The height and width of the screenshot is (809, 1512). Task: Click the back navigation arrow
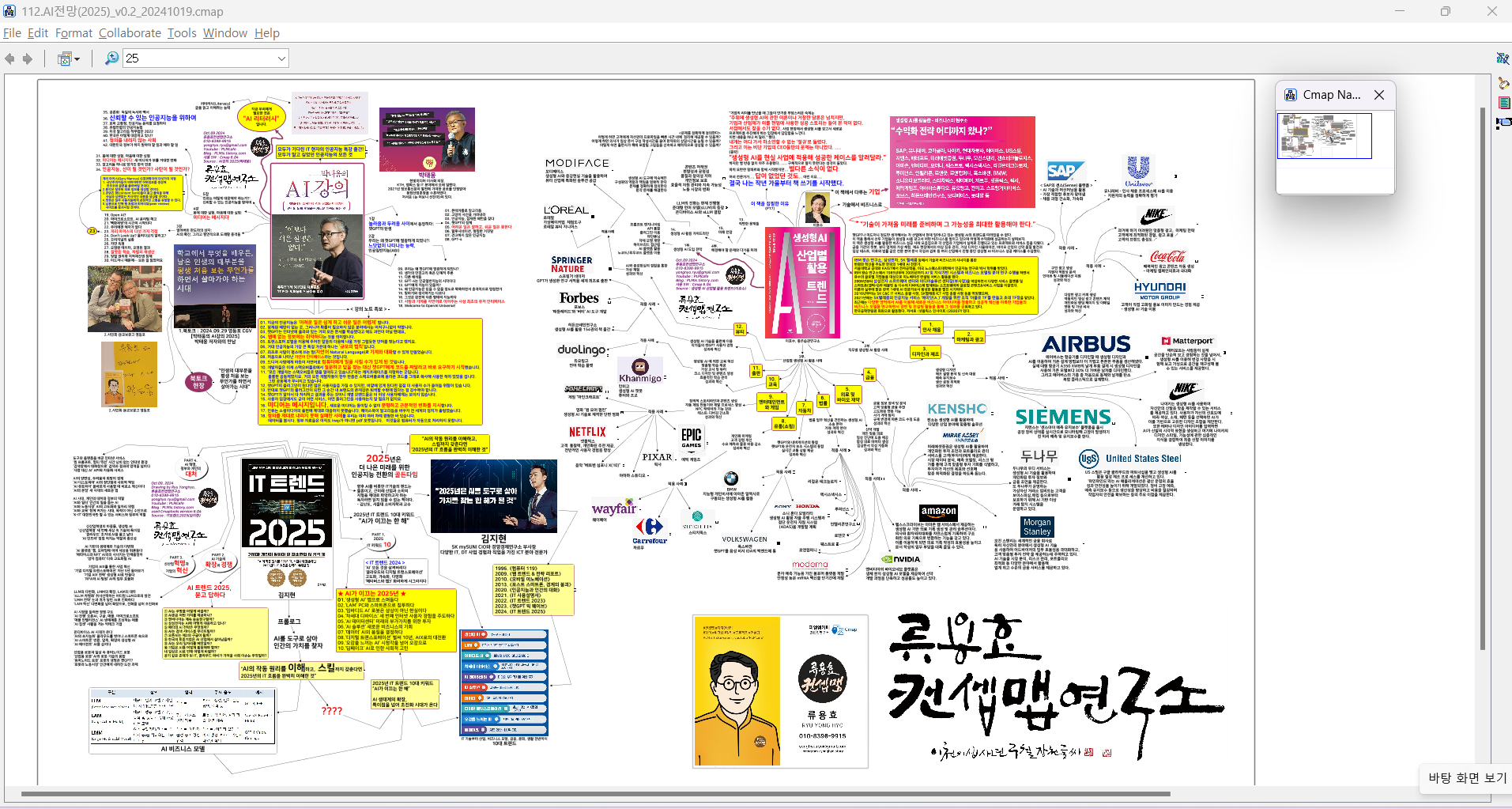[9, 59]
